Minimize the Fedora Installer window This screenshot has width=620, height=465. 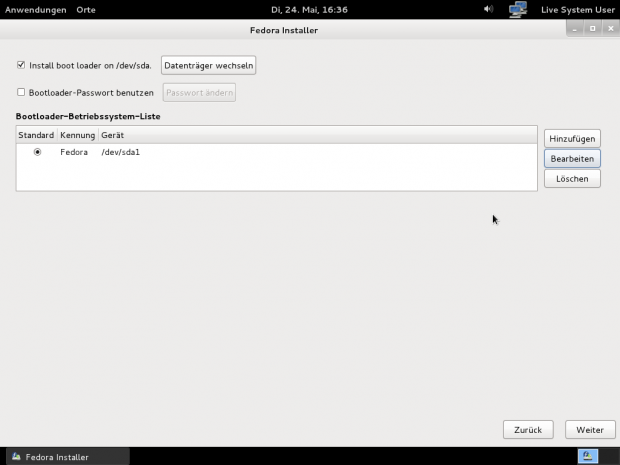[x=575, y=30]
